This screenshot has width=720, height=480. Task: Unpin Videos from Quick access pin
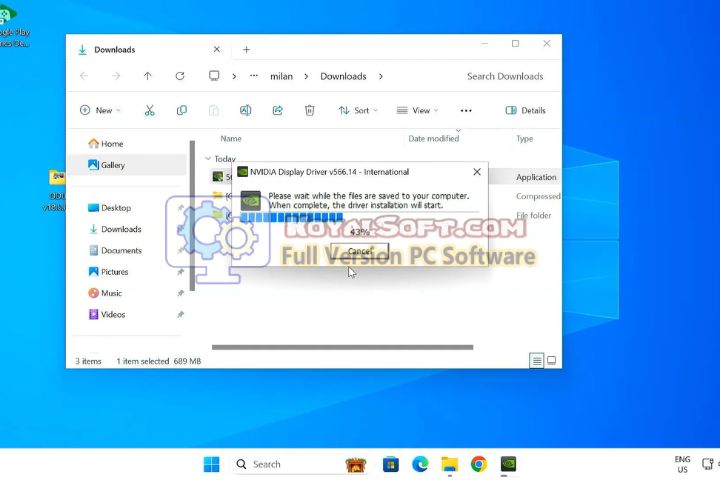[x=180, y=315]
